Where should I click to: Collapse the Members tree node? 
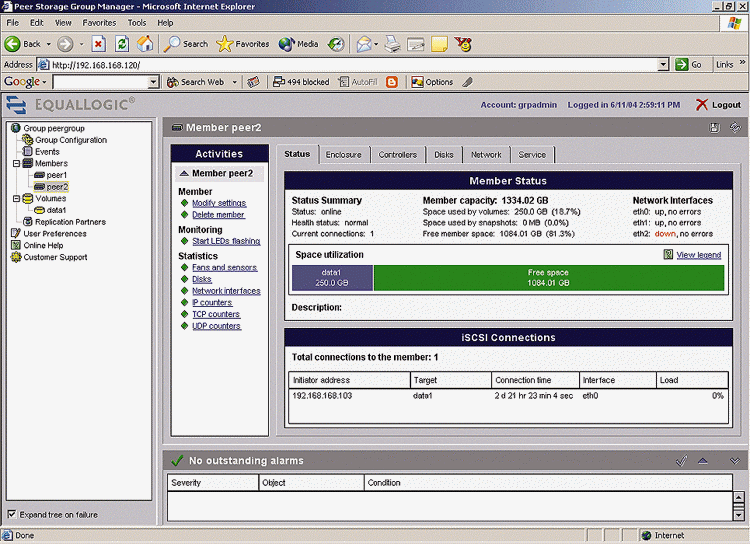tap(16, 164)
